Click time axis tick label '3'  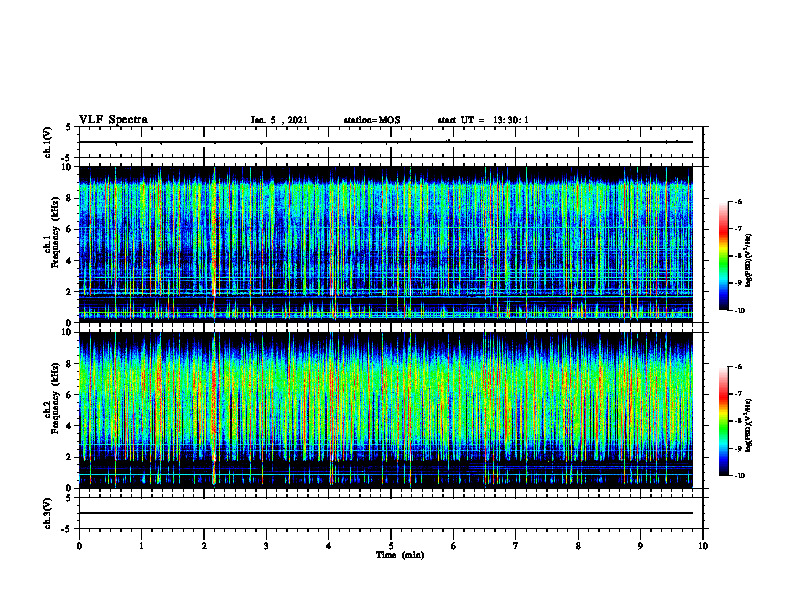point(266,546)
